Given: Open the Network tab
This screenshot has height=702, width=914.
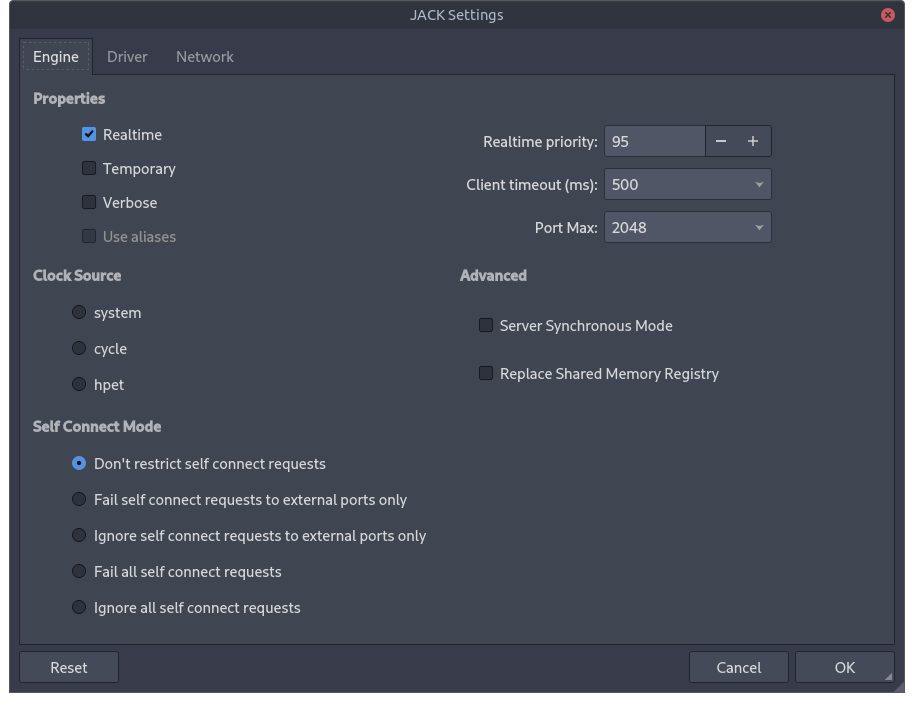Looking at the screenshot, I should [205, 57].
